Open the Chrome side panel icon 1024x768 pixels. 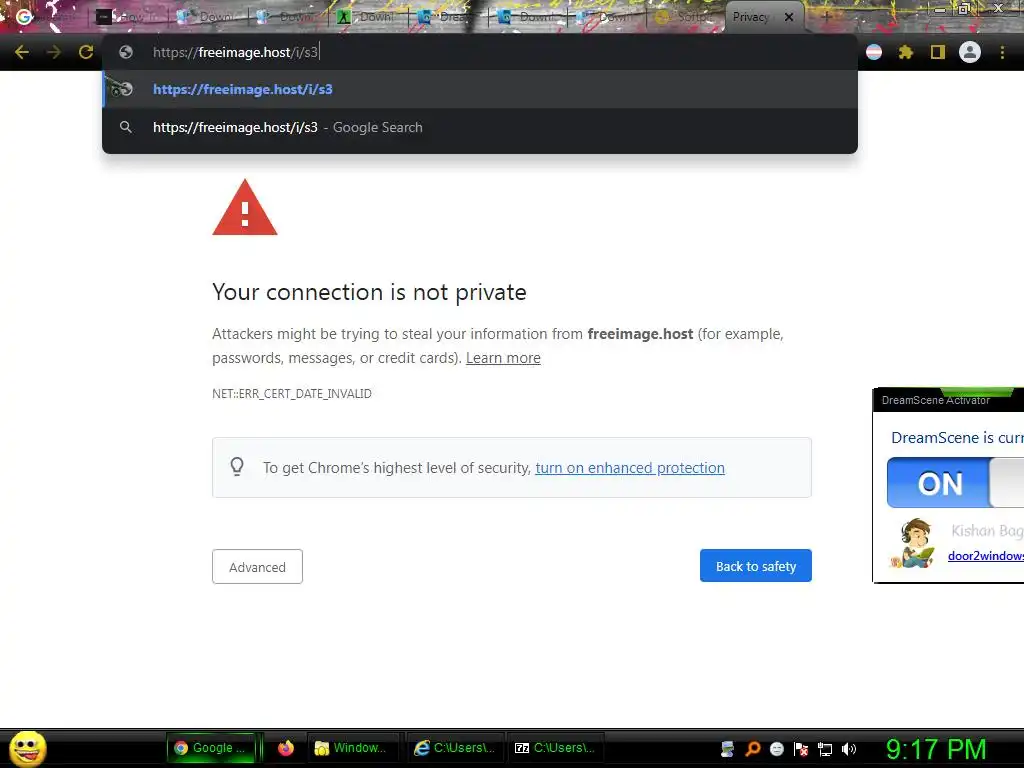(x=938, y=52)
